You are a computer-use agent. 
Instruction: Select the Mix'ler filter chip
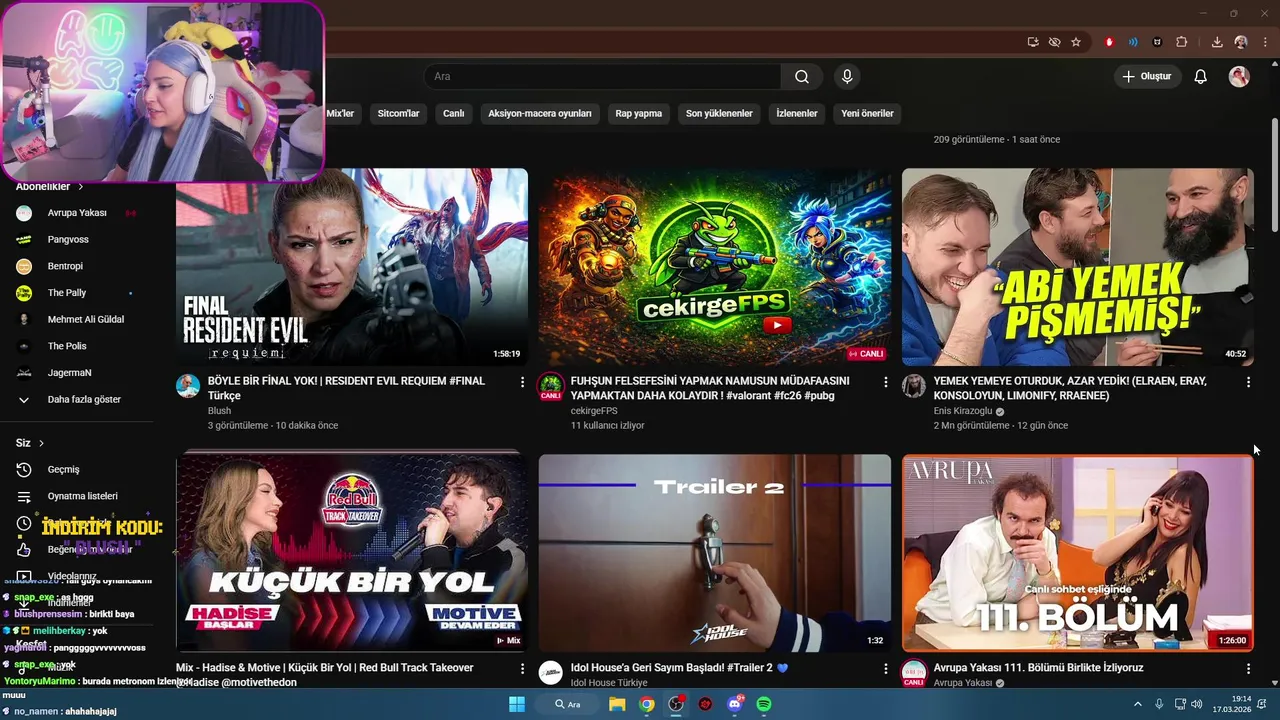[x=340, y=114]
